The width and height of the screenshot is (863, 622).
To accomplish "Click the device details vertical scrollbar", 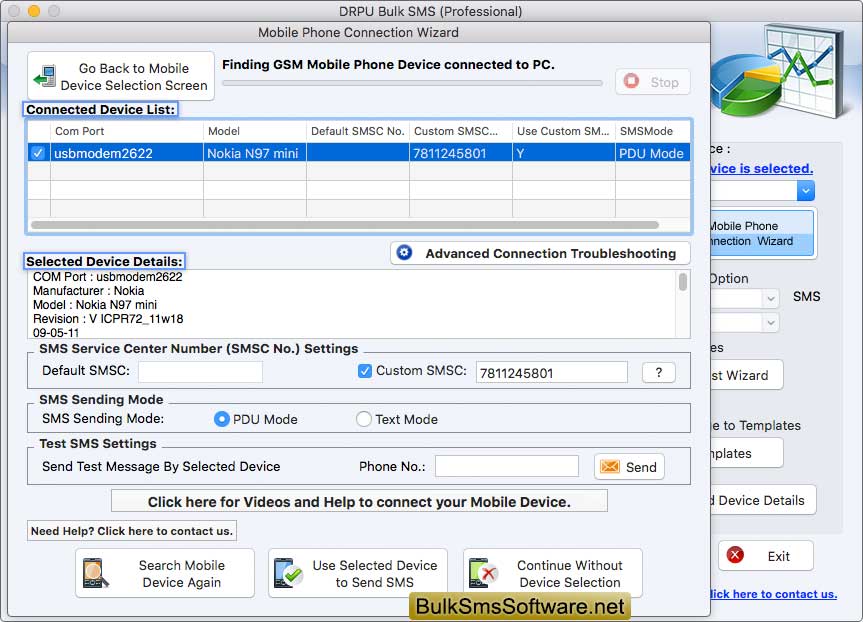I will 682,281.
